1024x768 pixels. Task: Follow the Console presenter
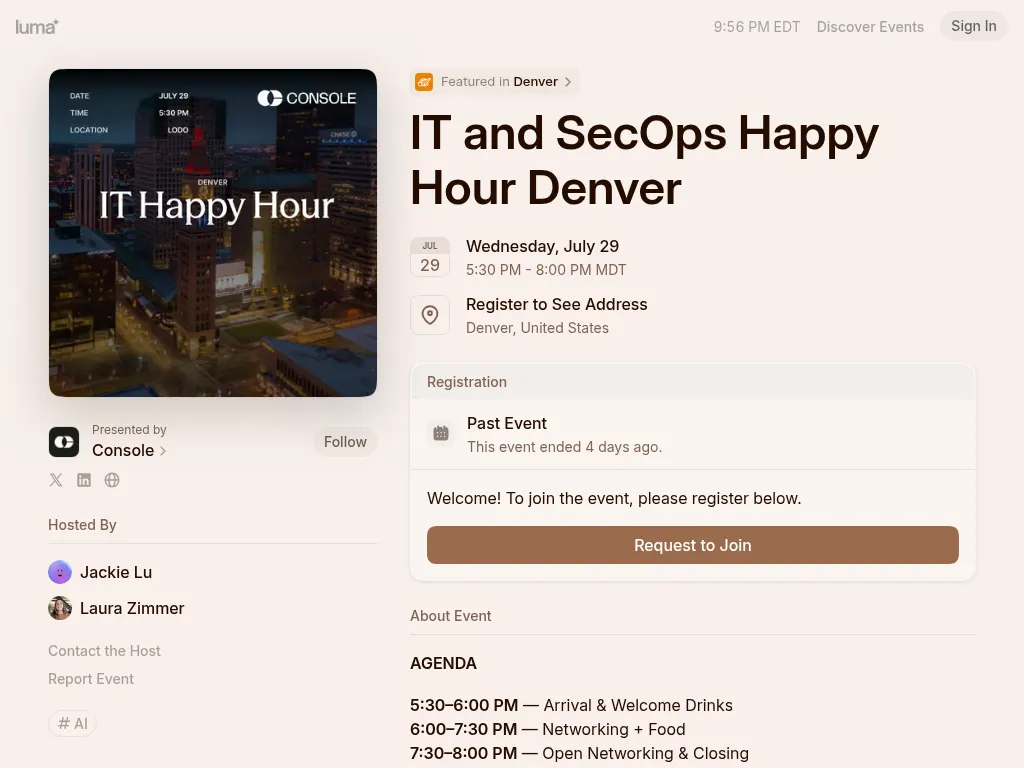[345, 442]
